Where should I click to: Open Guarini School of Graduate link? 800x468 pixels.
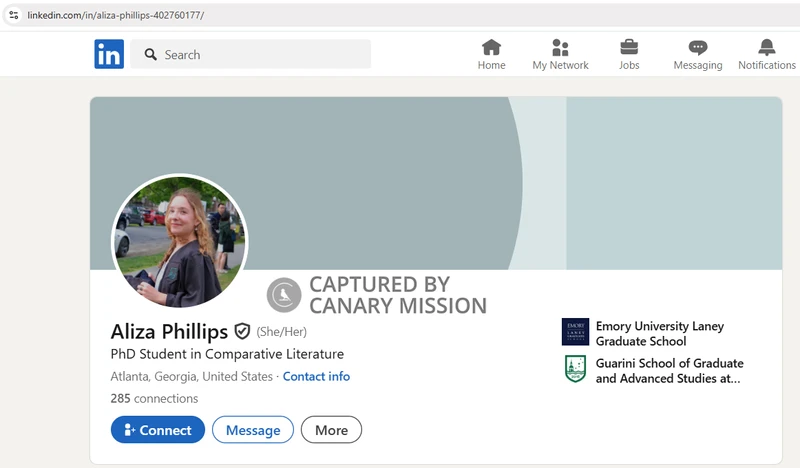click(x=669, y=371)
